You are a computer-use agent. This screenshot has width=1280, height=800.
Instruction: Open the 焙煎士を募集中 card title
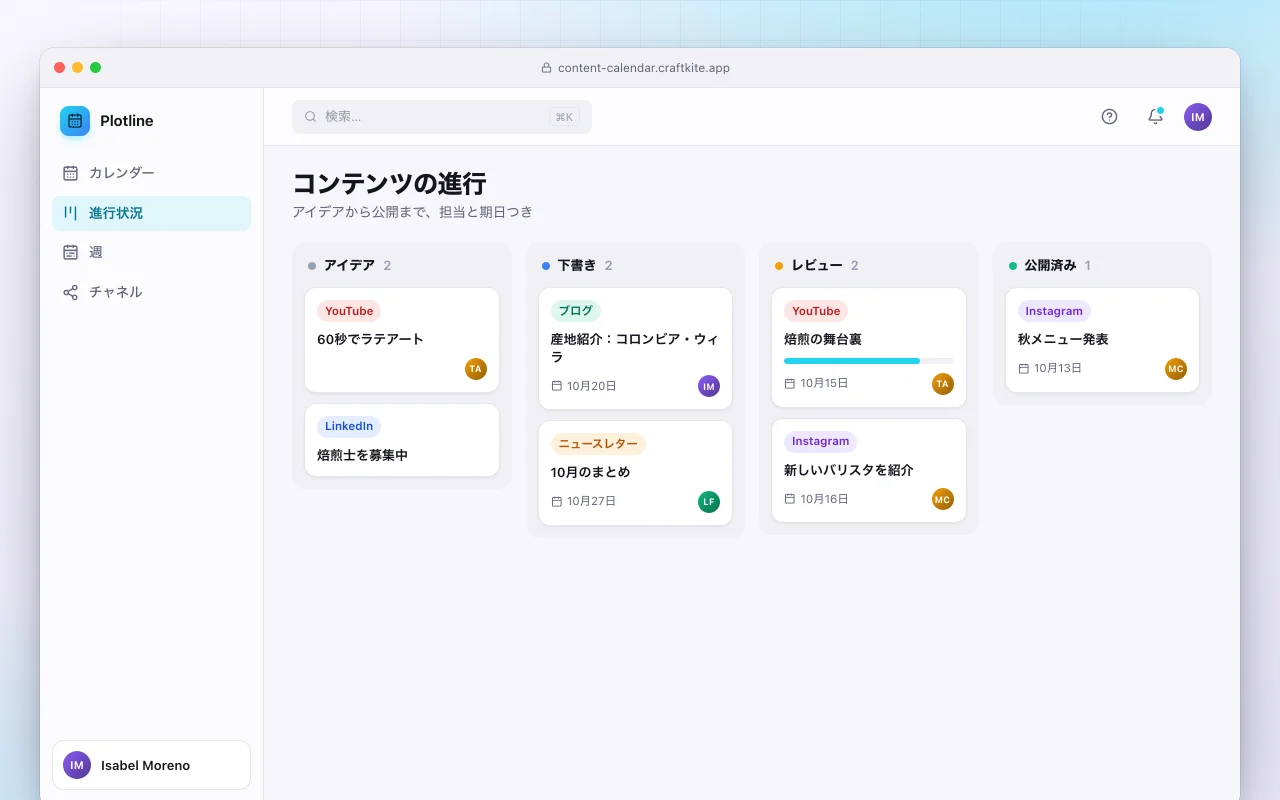pos(362,455)
